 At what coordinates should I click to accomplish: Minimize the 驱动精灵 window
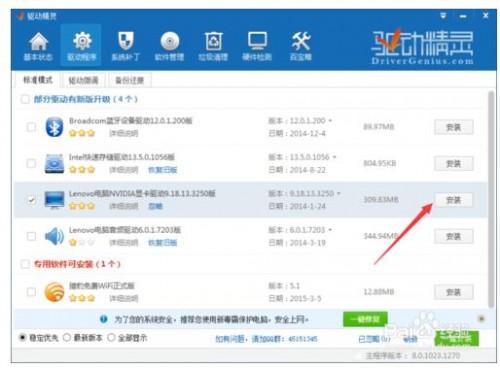pyautogui.click(x=463, y=16)
